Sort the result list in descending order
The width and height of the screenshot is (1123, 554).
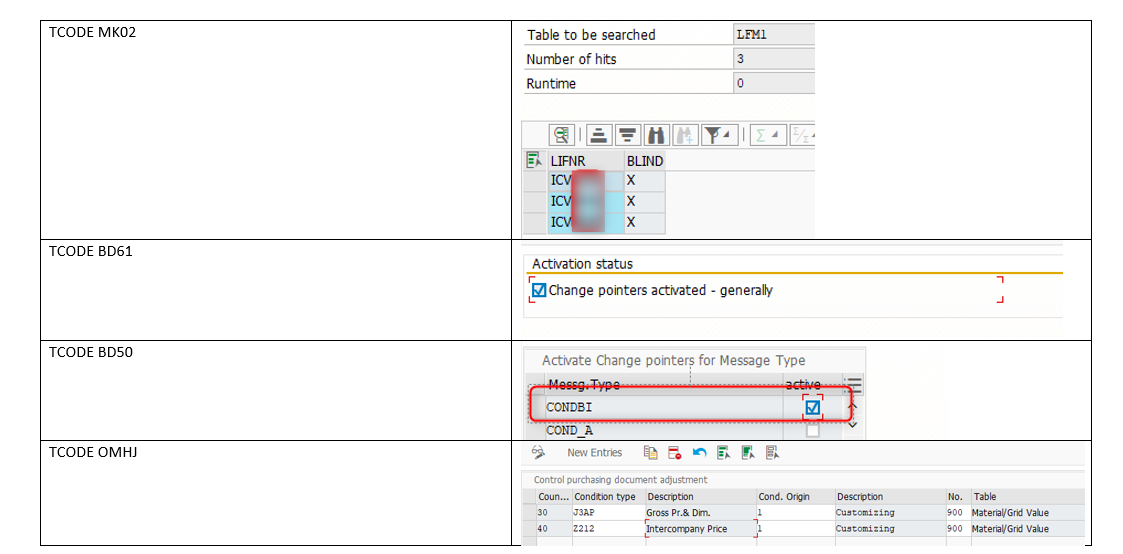627,135
